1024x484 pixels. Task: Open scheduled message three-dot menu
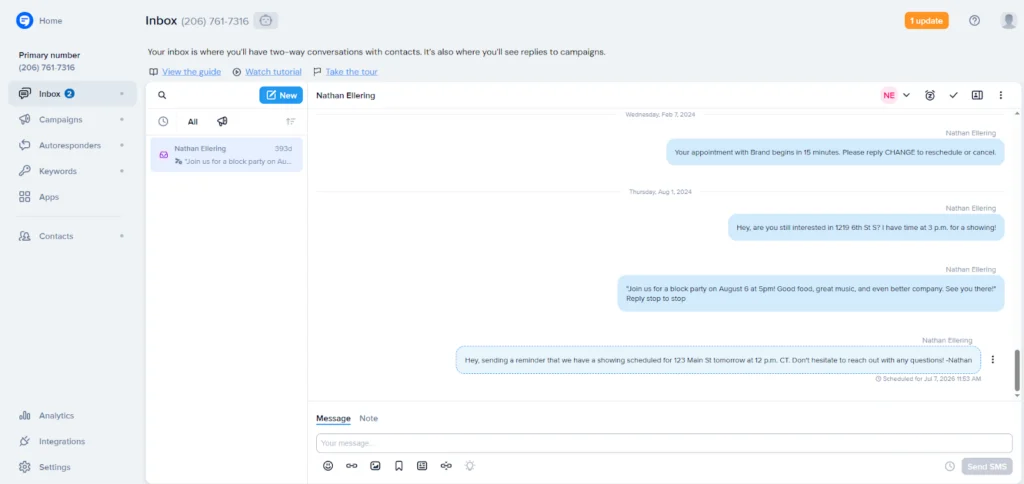[x=993, y=360]
